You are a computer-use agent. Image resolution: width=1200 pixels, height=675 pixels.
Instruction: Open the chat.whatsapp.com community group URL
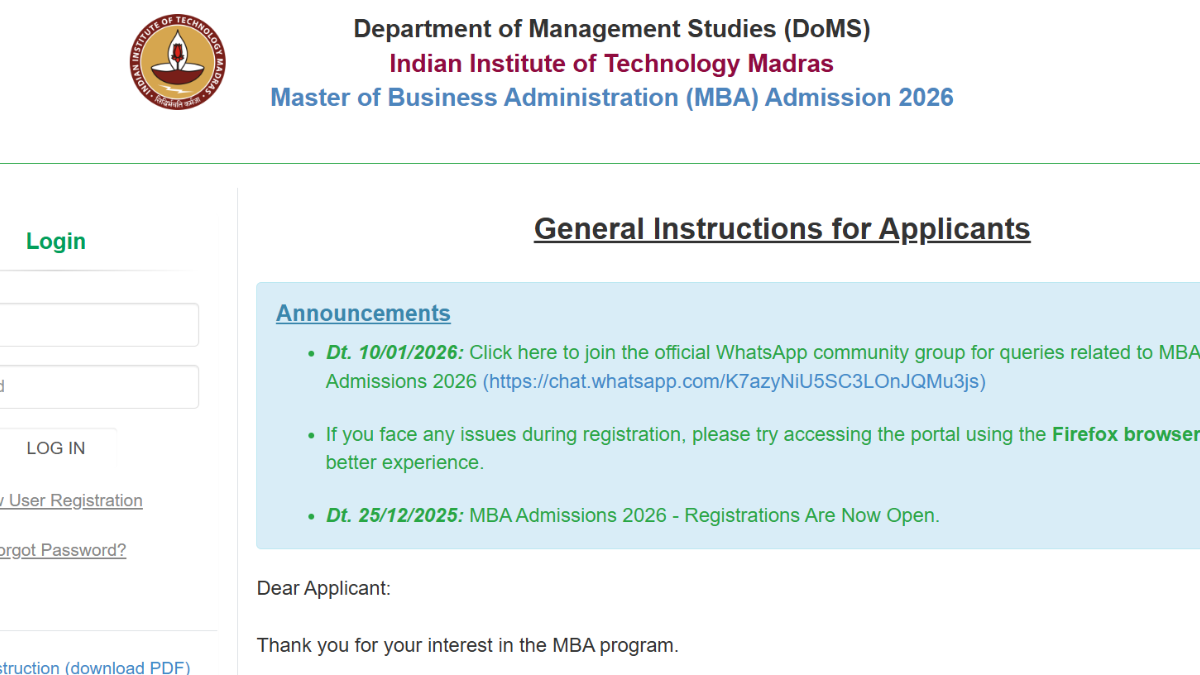click(736, 382)
